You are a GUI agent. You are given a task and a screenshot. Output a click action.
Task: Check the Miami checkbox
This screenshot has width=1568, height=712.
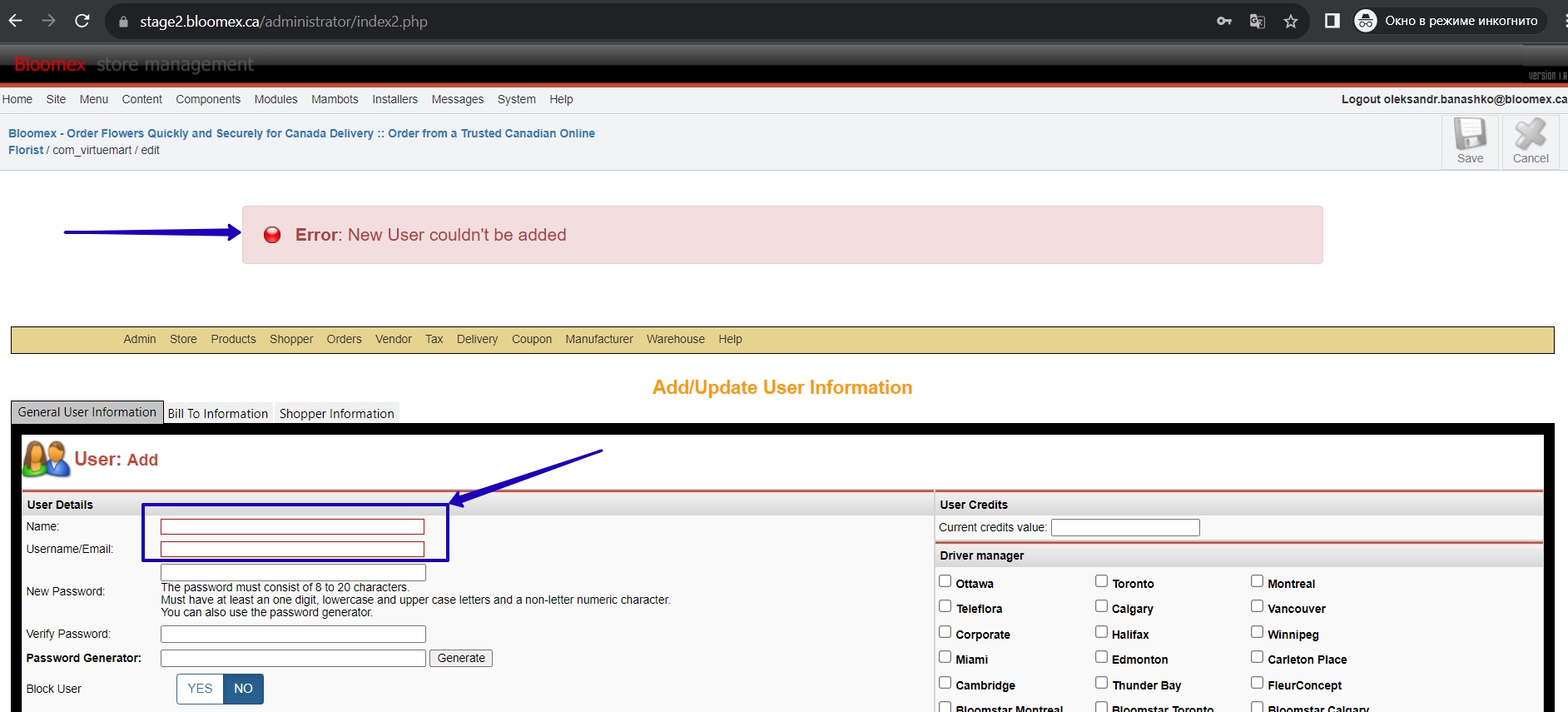coord(945,657)
